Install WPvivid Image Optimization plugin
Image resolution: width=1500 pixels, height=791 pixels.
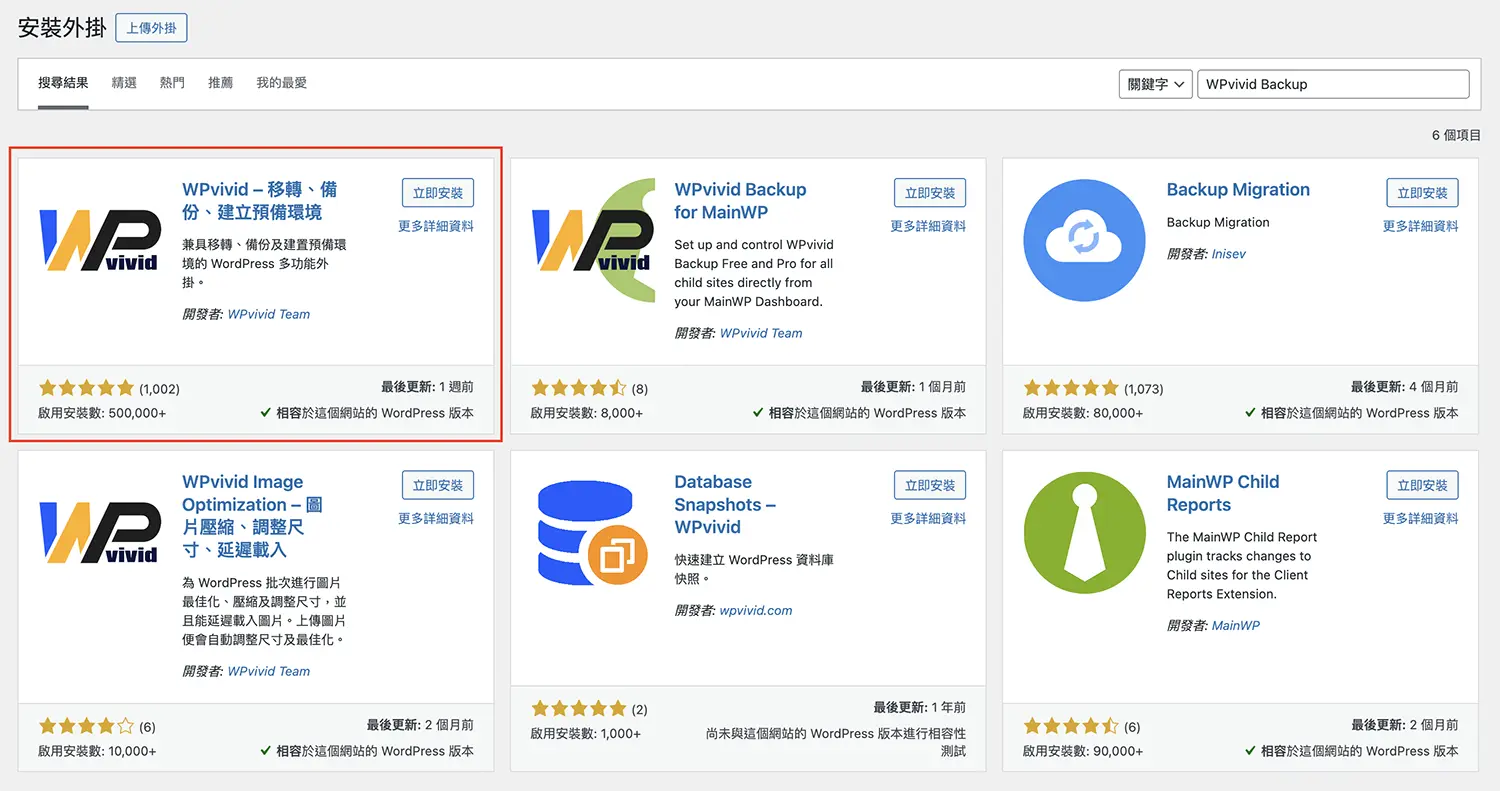(438, 485)
